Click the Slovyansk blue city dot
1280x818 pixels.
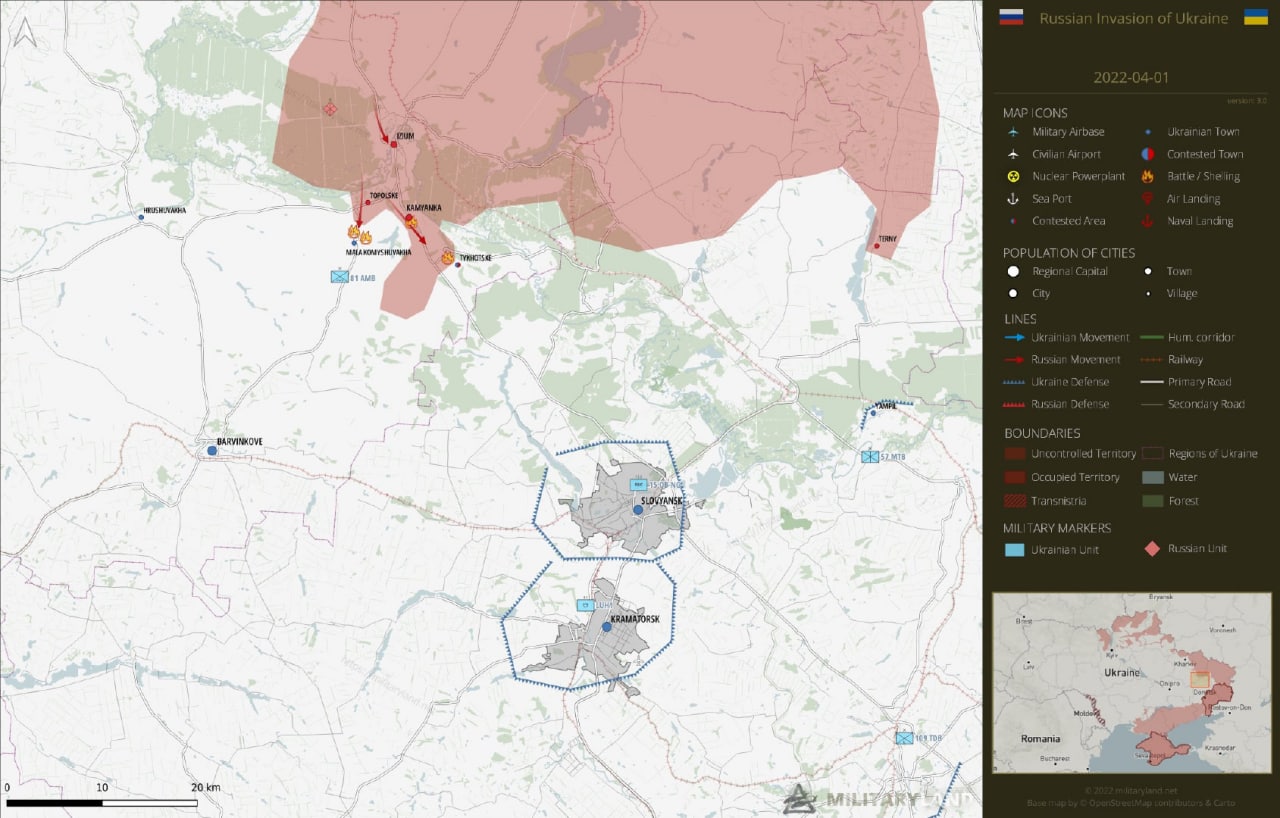click(637, 511)
